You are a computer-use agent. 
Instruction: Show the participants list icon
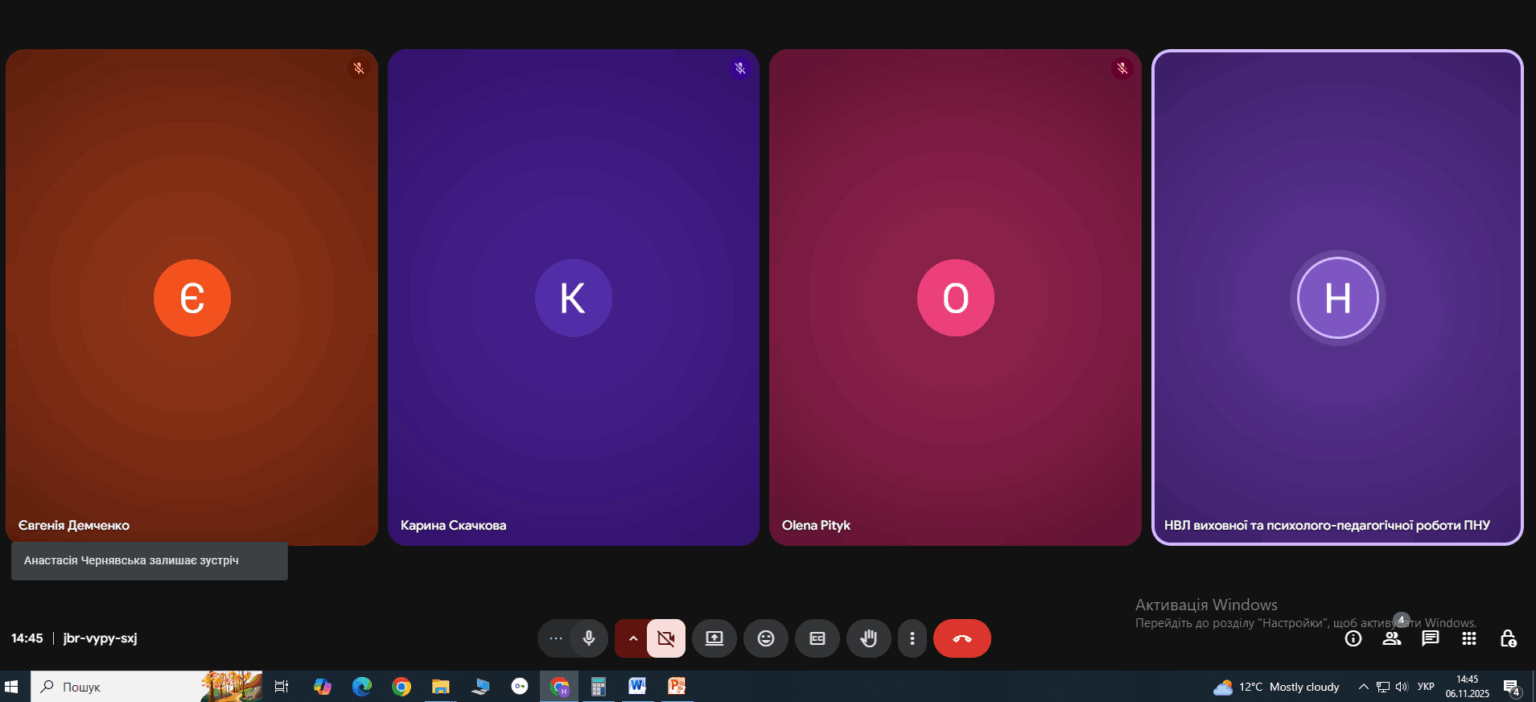(1392, 638)
